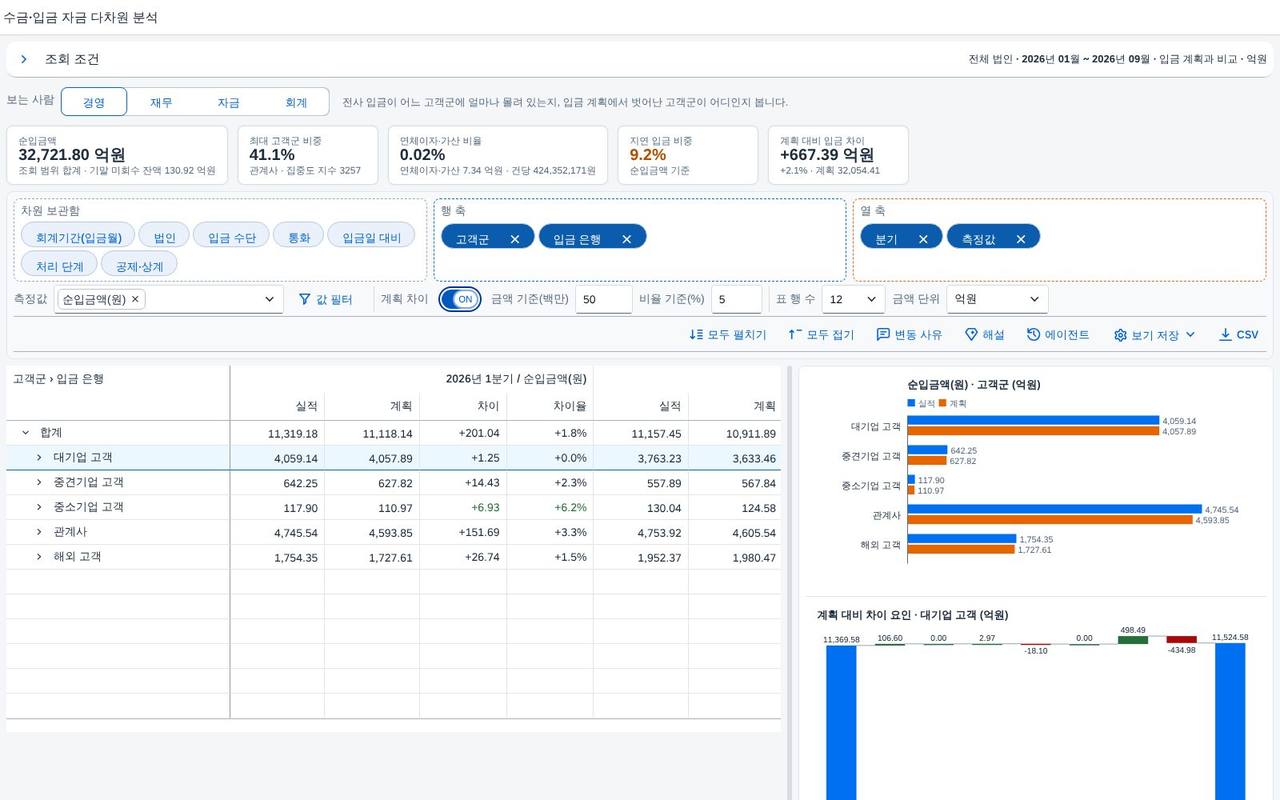Expand the 대기업 고객 row
Screen dimensions: 1280x800
coord(39,458)
